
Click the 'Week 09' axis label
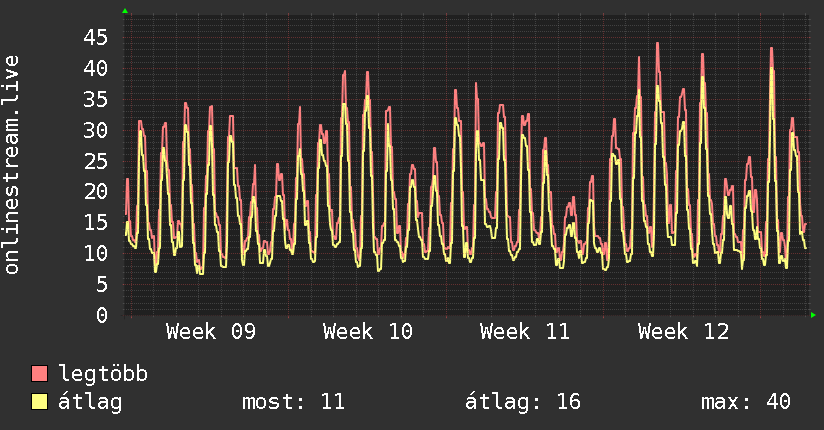211,332
